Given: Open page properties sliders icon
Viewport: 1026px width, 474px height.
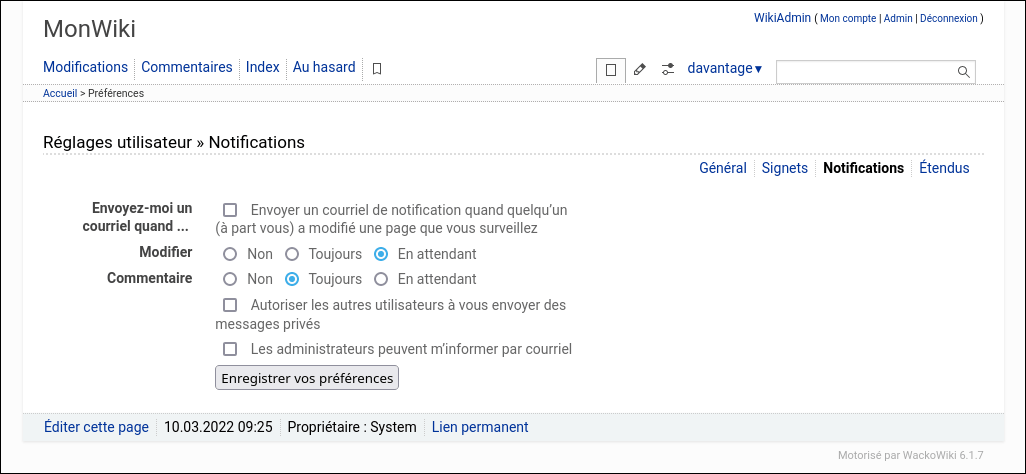Looking at the screenshot, I should click(x=668, y=70).
